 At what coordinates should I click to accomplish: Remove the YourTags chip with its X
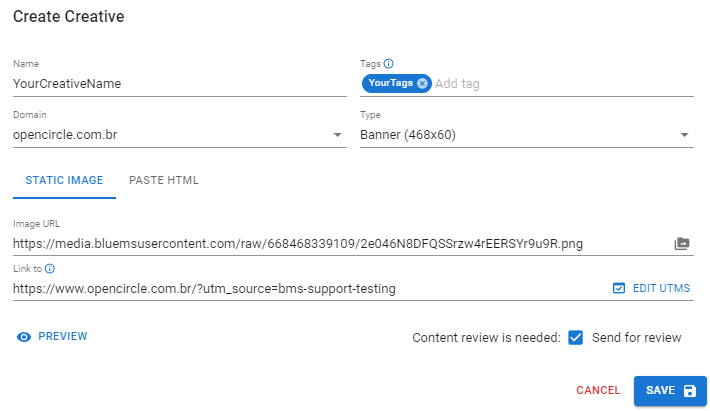pos(422,84)
